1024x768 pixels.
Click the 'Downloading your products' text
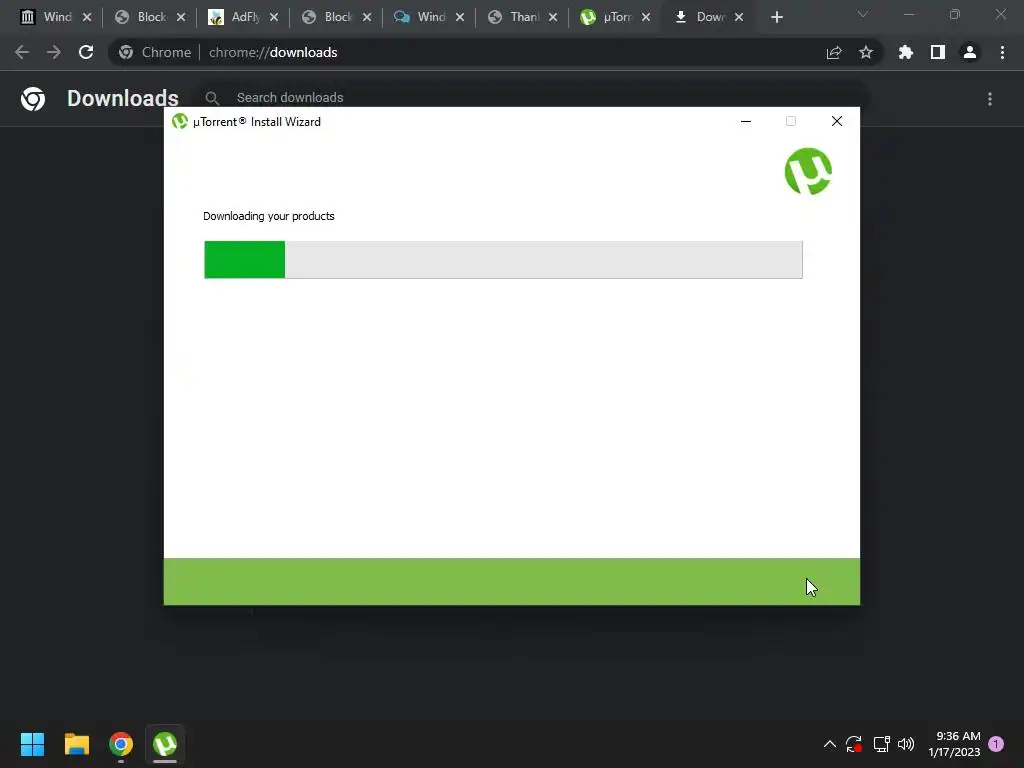[268, 216]
